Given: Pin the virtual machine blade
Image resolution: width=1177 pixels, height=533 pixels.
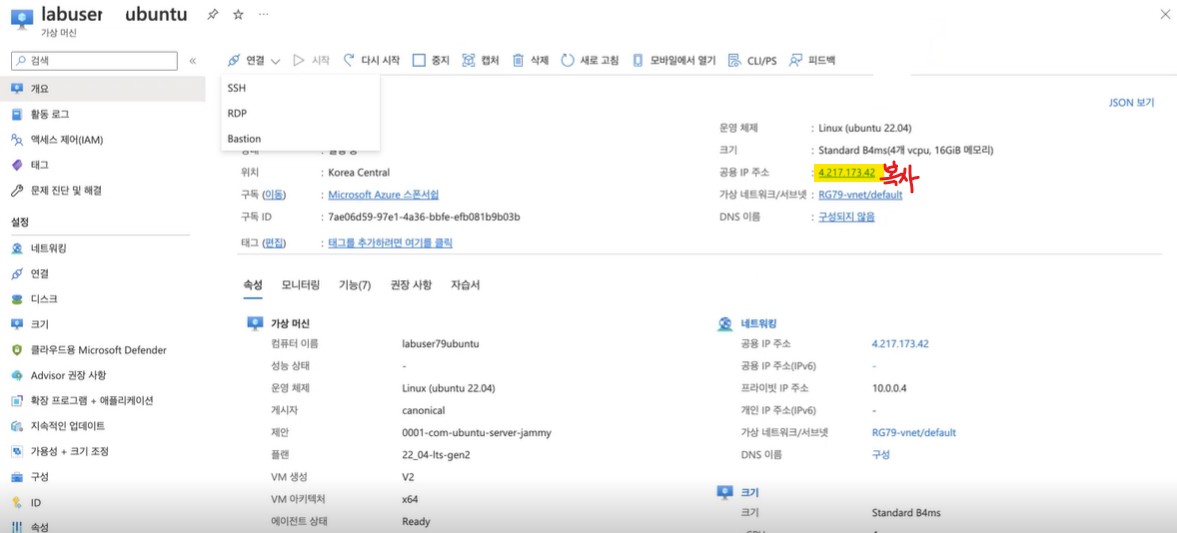Looking at the screenshot, I should tap(212, 15).
